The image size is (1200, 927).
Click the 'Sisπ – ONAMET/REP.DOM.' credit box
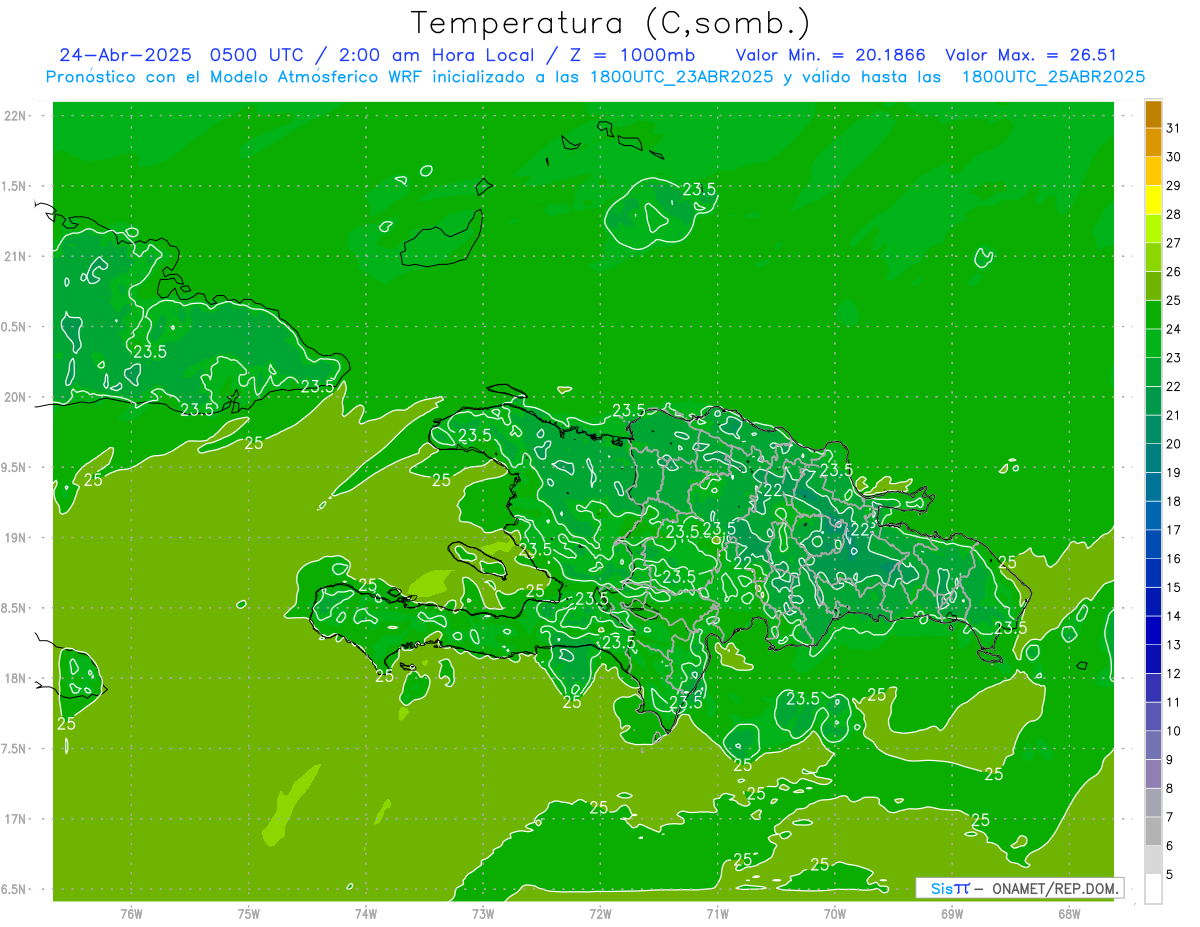pyautogui.click(x=1020, y=888)
